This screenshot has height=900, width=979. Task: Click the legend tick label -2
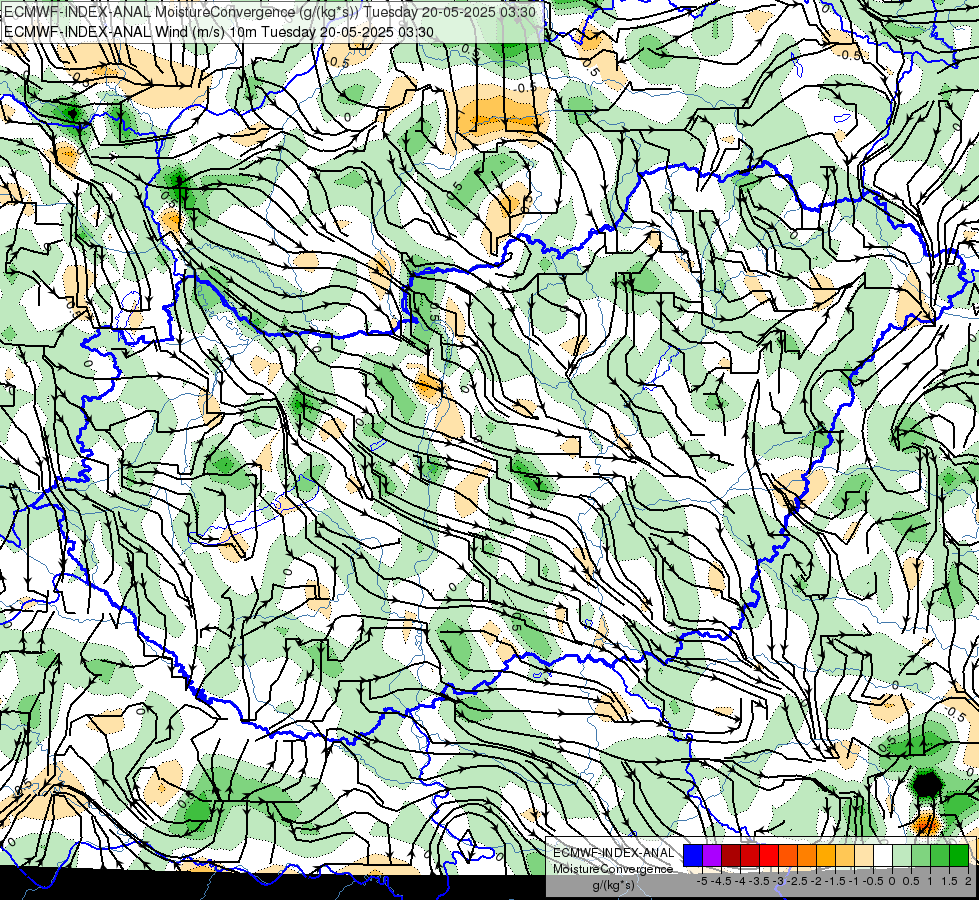pyautogui.click(x=816, y=881)
